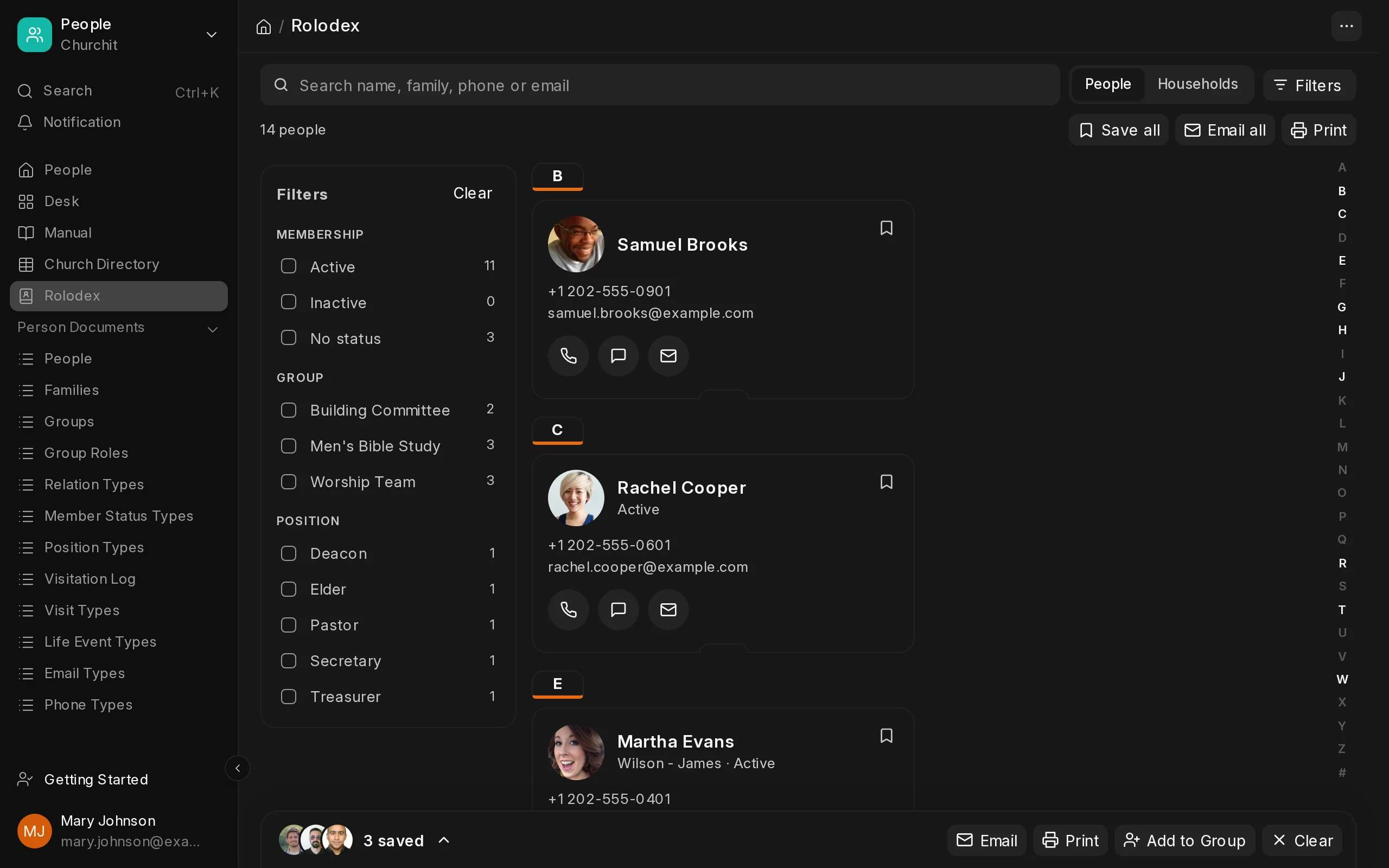Clear the saved selection in the bottom bar
This screenshot has height=868, width=1389.
(1302, 840)
